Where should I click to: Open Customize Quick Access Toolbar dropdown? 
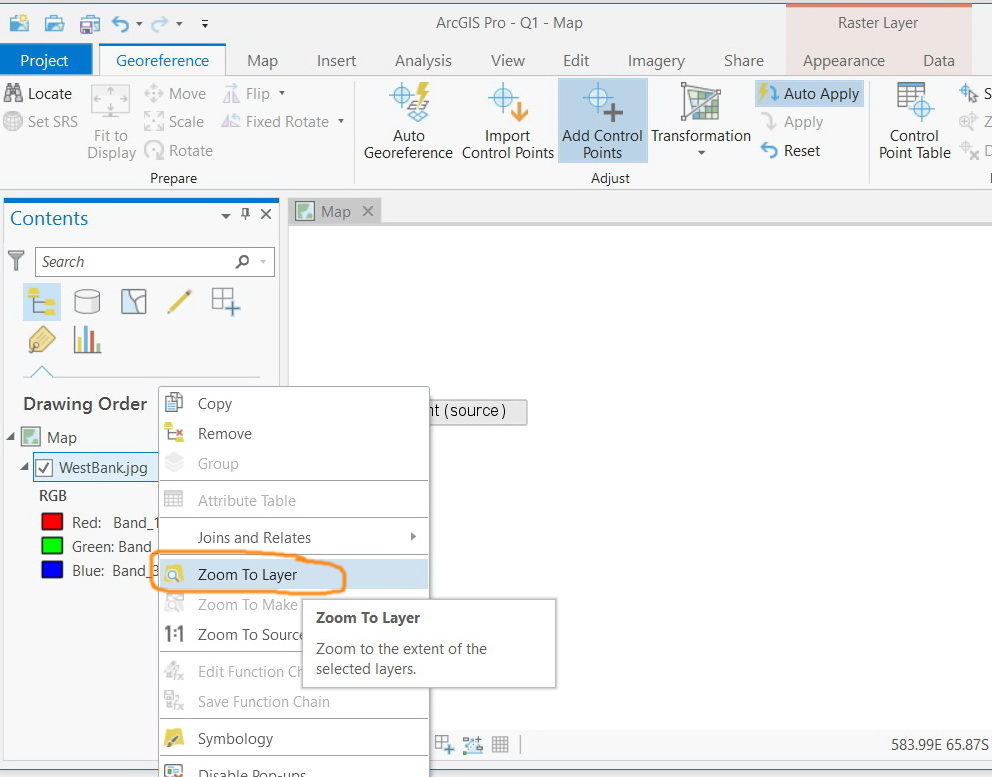(x=204, y=24)
